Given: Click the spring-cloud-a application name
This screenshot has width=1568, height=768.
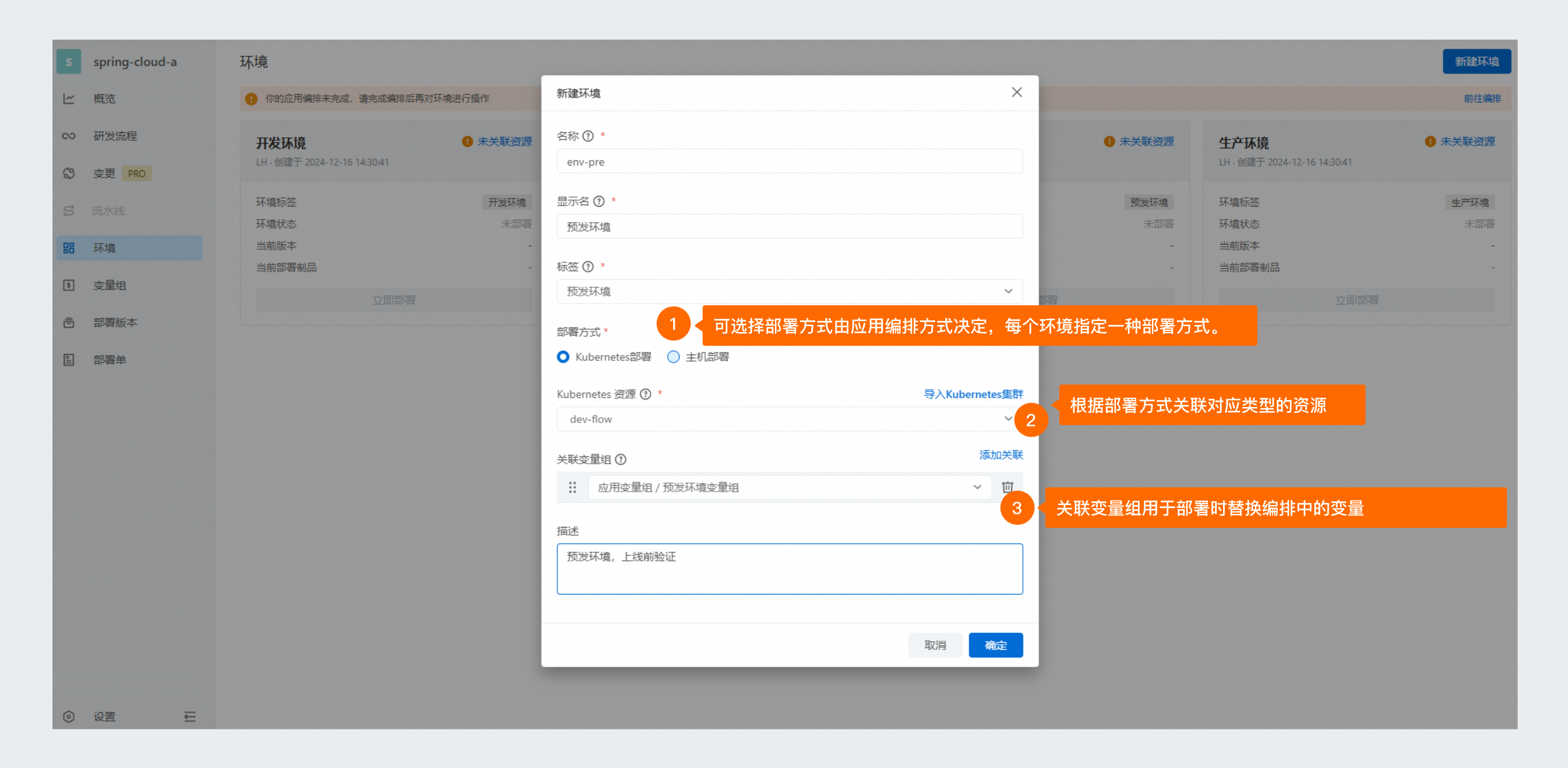Looking at the screenshot, I should 135,62.
